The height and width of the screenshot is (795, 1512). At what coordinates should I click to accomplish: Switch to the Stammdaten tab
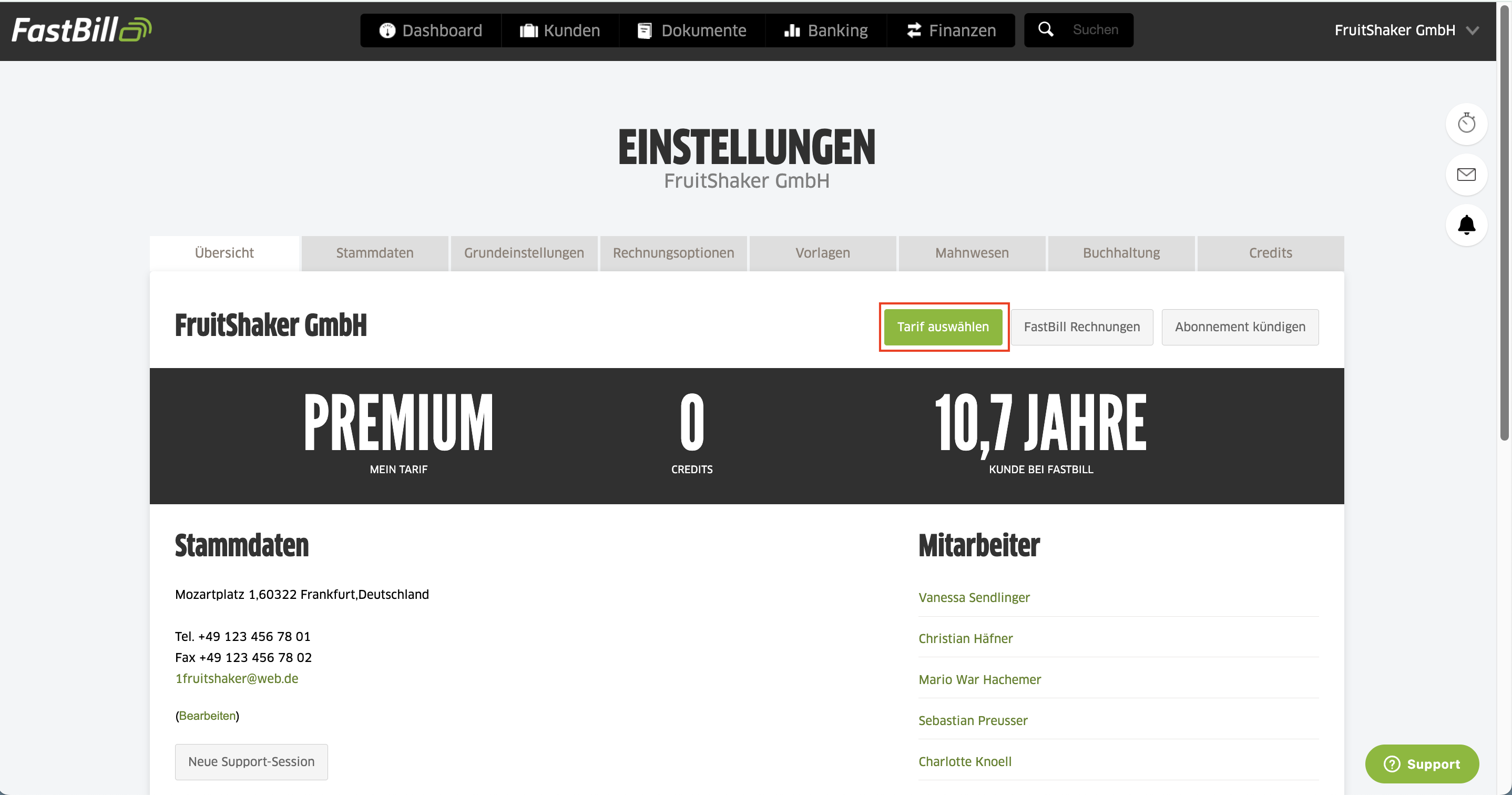374,253
